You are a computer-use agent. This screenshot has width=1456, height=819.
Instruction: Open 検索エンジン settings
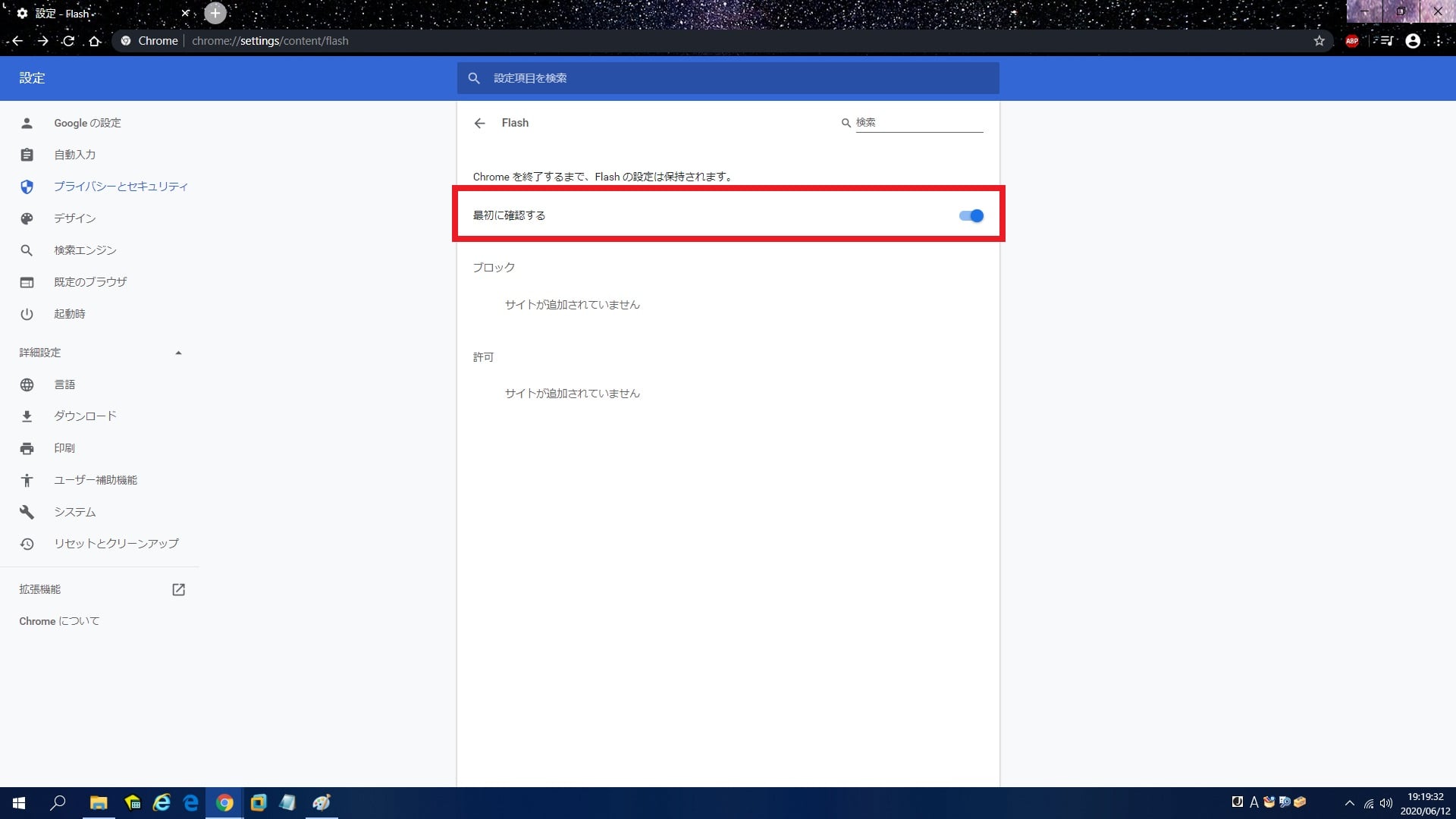85,250
